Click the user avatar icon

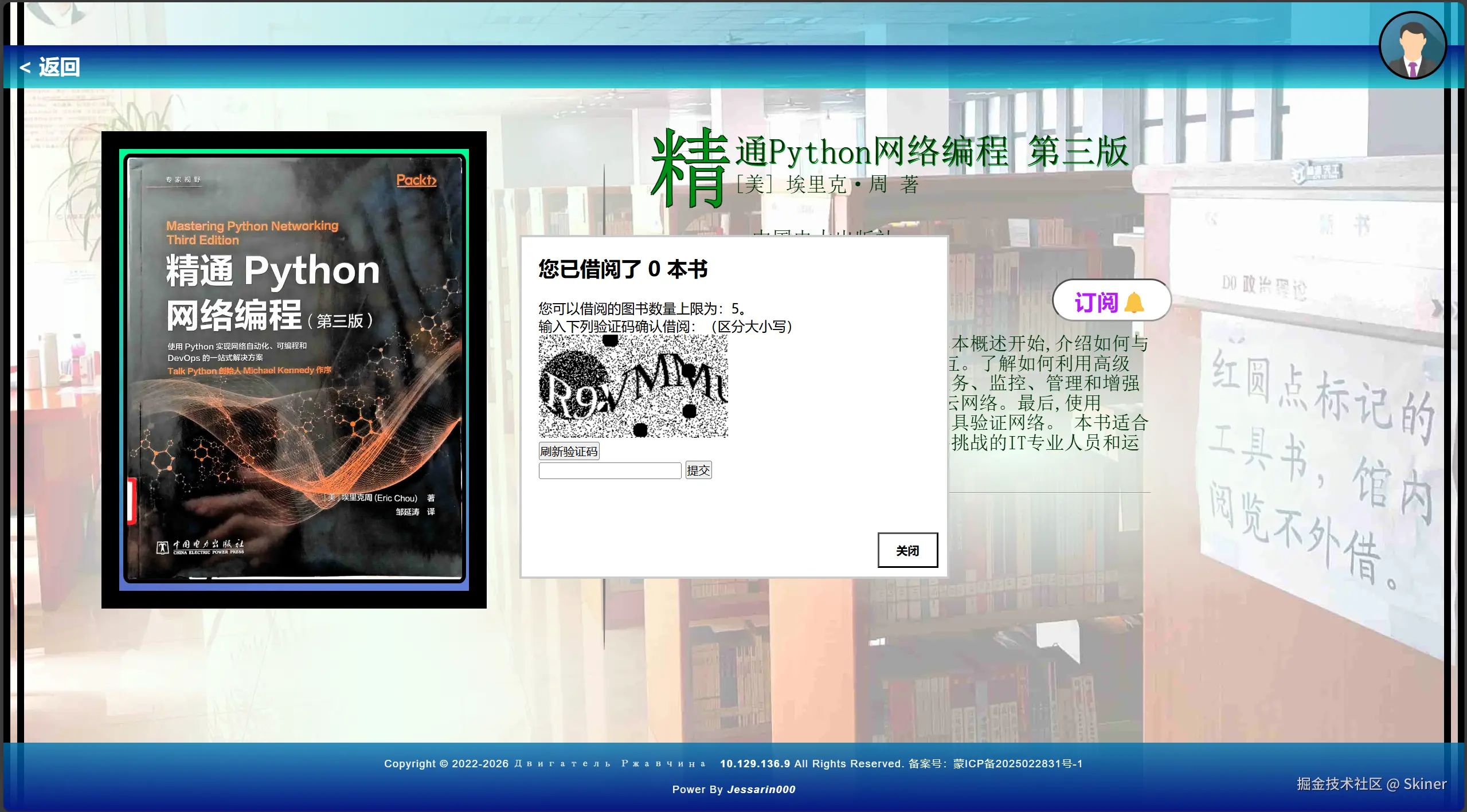pyautogui.click(x=1412, y=46)
